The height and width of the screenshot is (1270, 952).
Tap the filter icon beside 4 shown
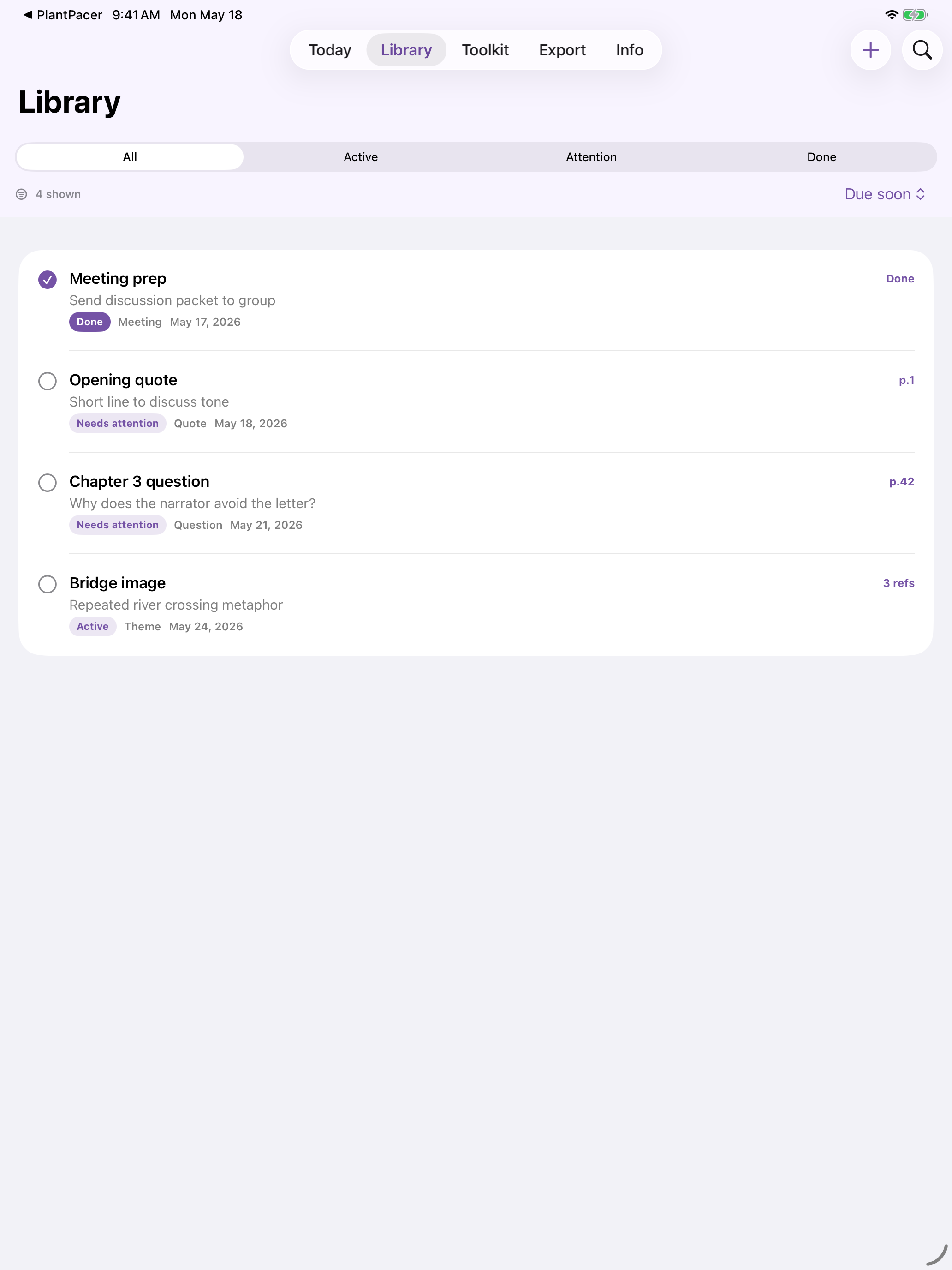coord(21,194)
